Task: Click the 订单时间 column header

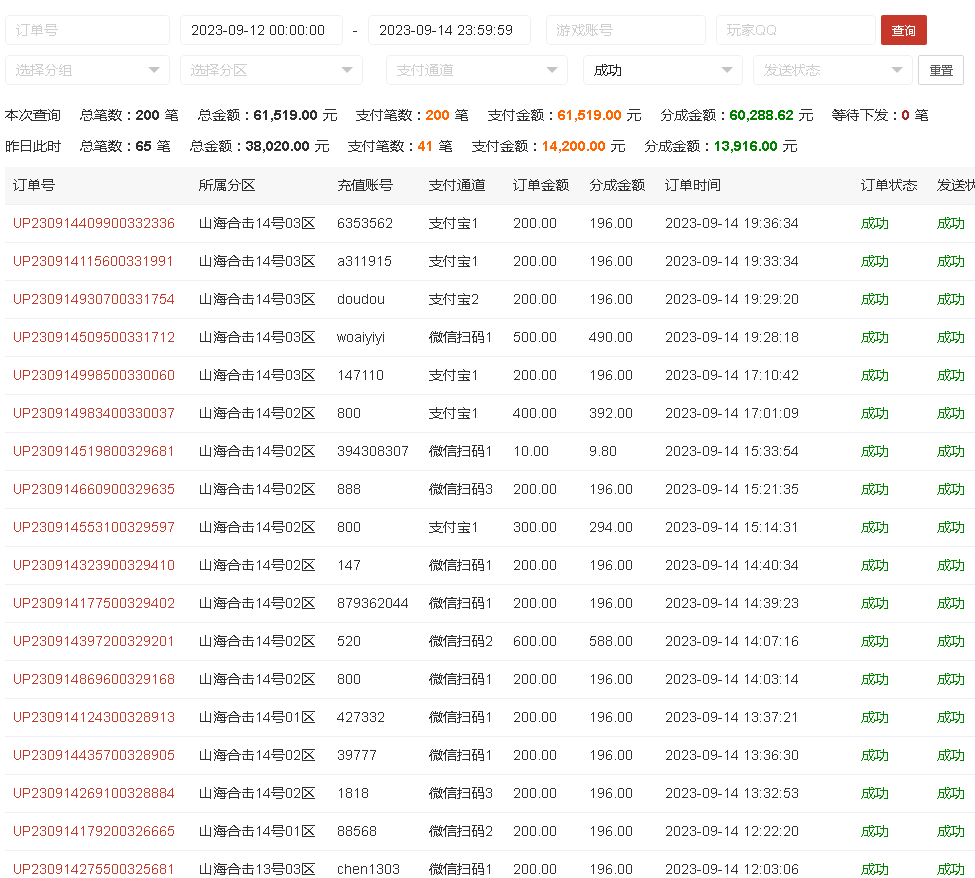Action: coord(692,185)
